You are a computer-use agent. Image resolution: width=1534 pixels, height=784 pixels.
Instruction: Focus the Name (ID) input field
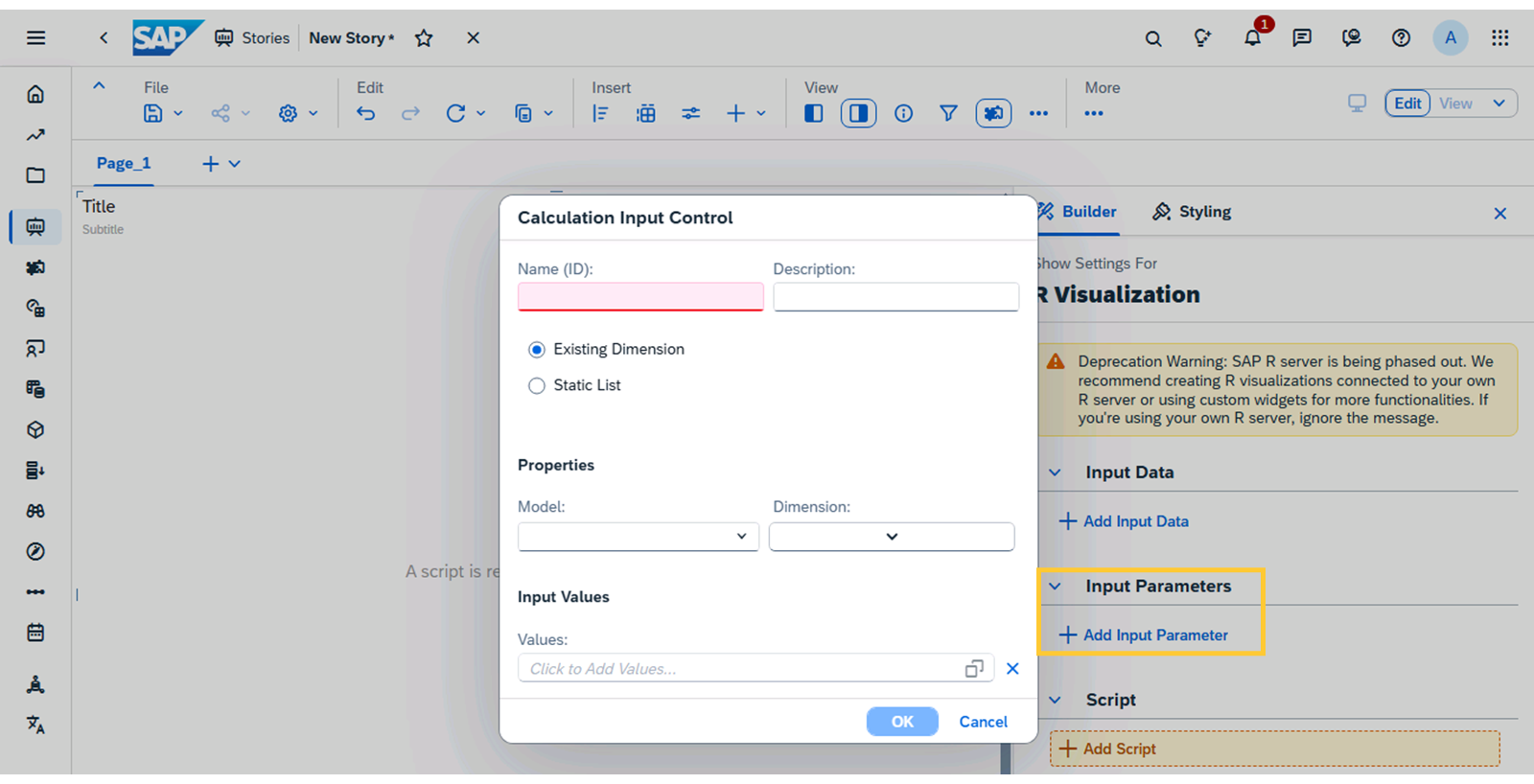[640, 297]
